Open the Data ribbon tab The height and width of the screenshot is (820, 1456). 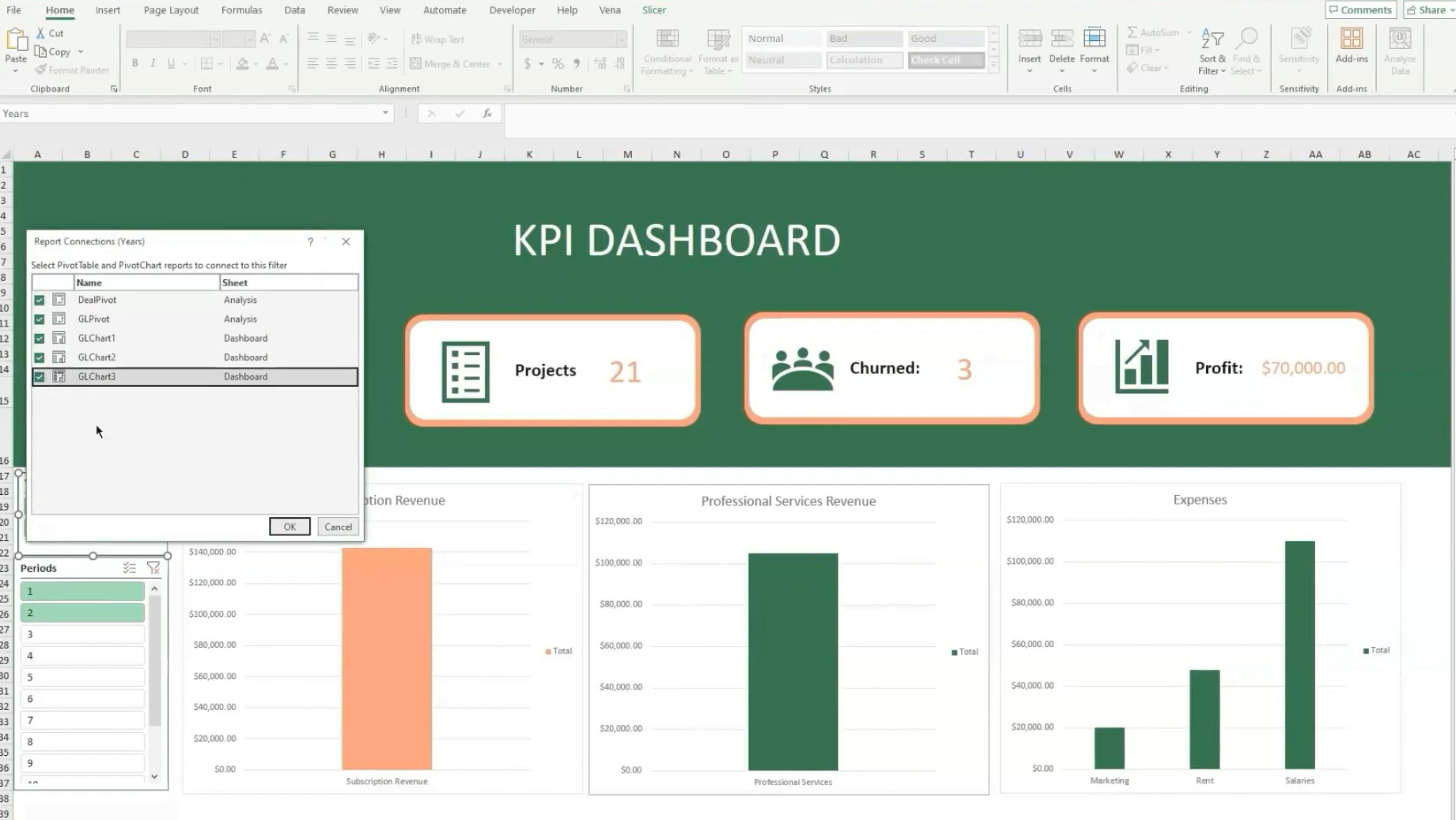294,10
